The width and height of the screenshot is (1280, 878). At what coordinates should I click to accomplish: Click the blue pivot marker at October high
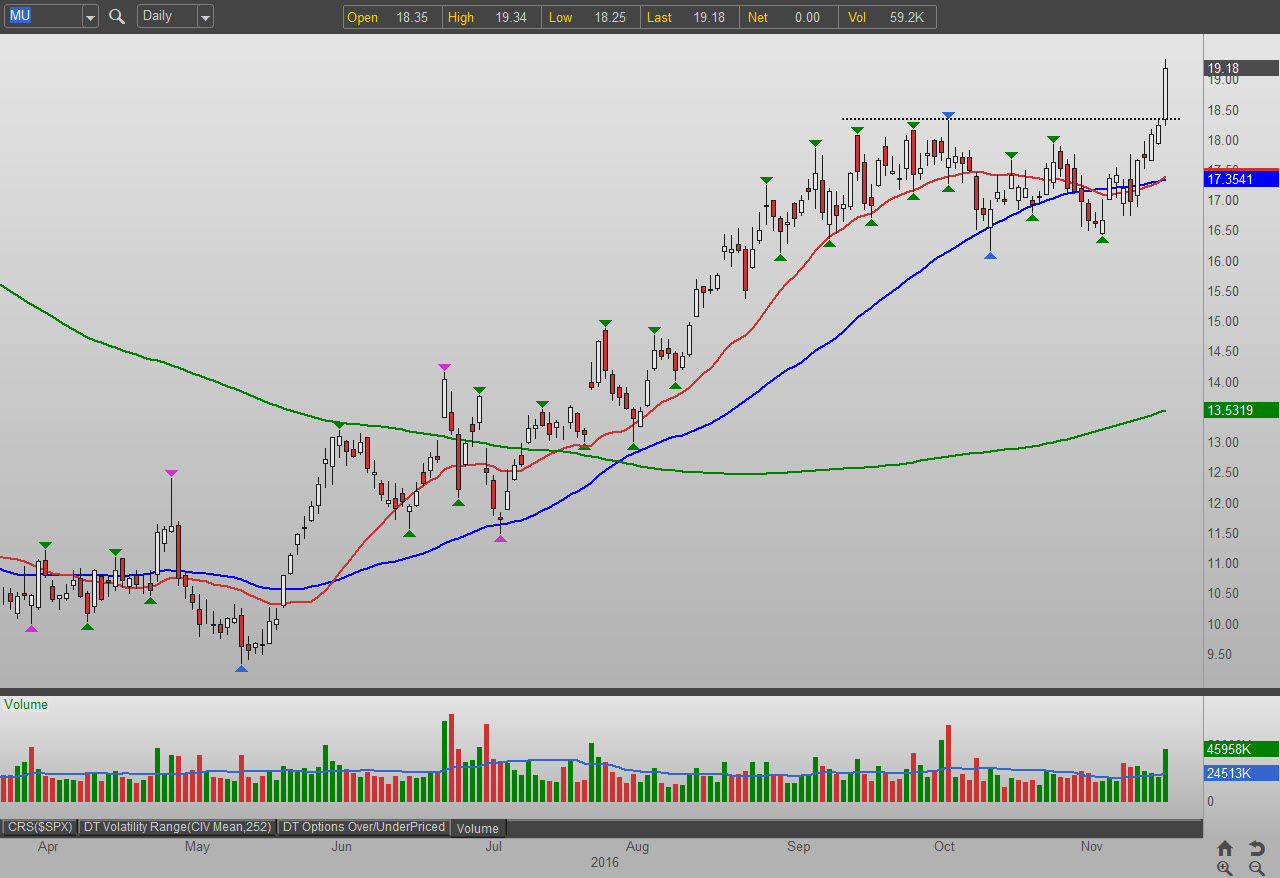(948, 116)
